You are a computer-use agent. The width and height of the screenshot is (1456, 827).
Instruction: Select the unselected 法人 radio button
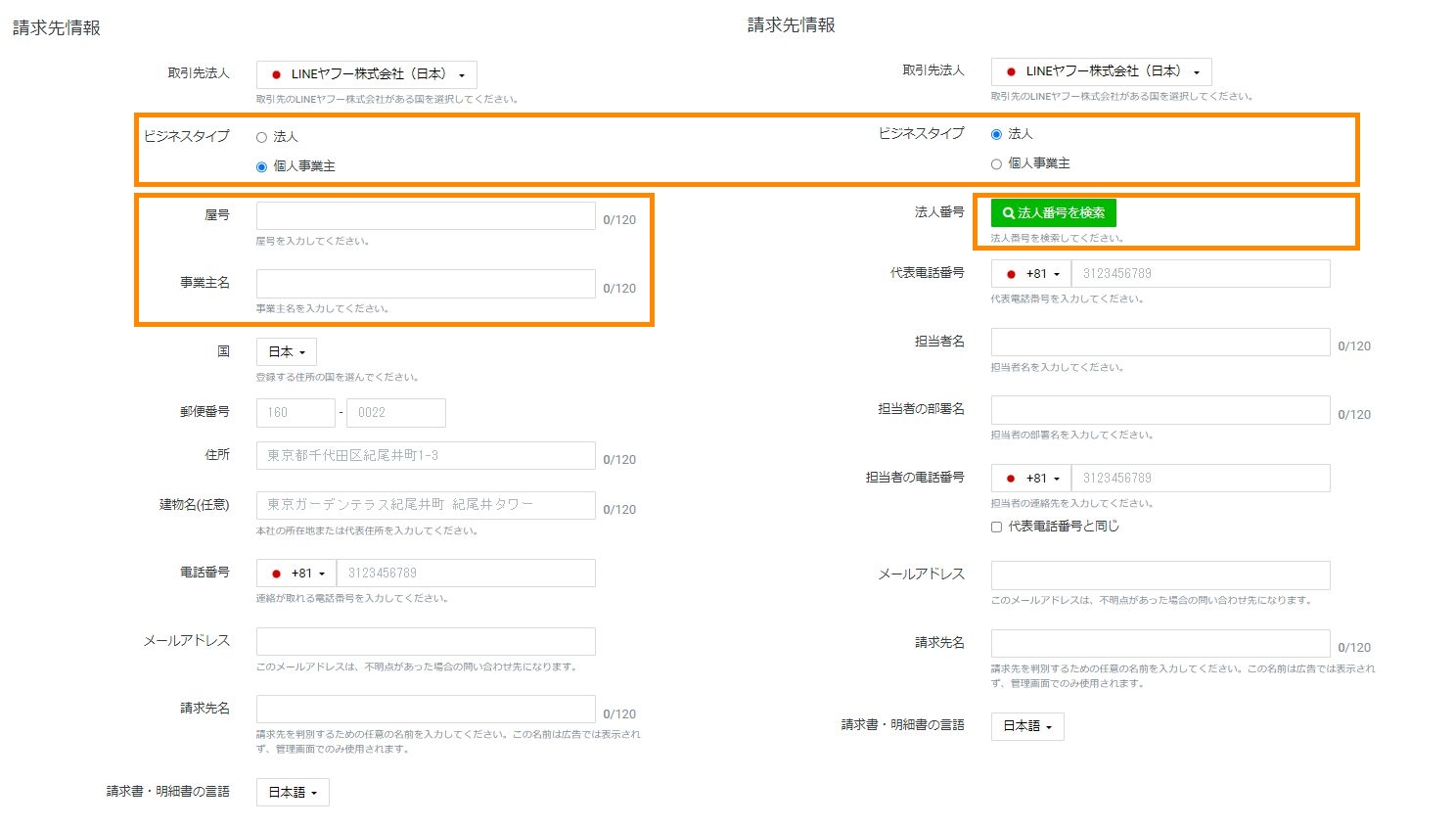[x=261, y=138]
